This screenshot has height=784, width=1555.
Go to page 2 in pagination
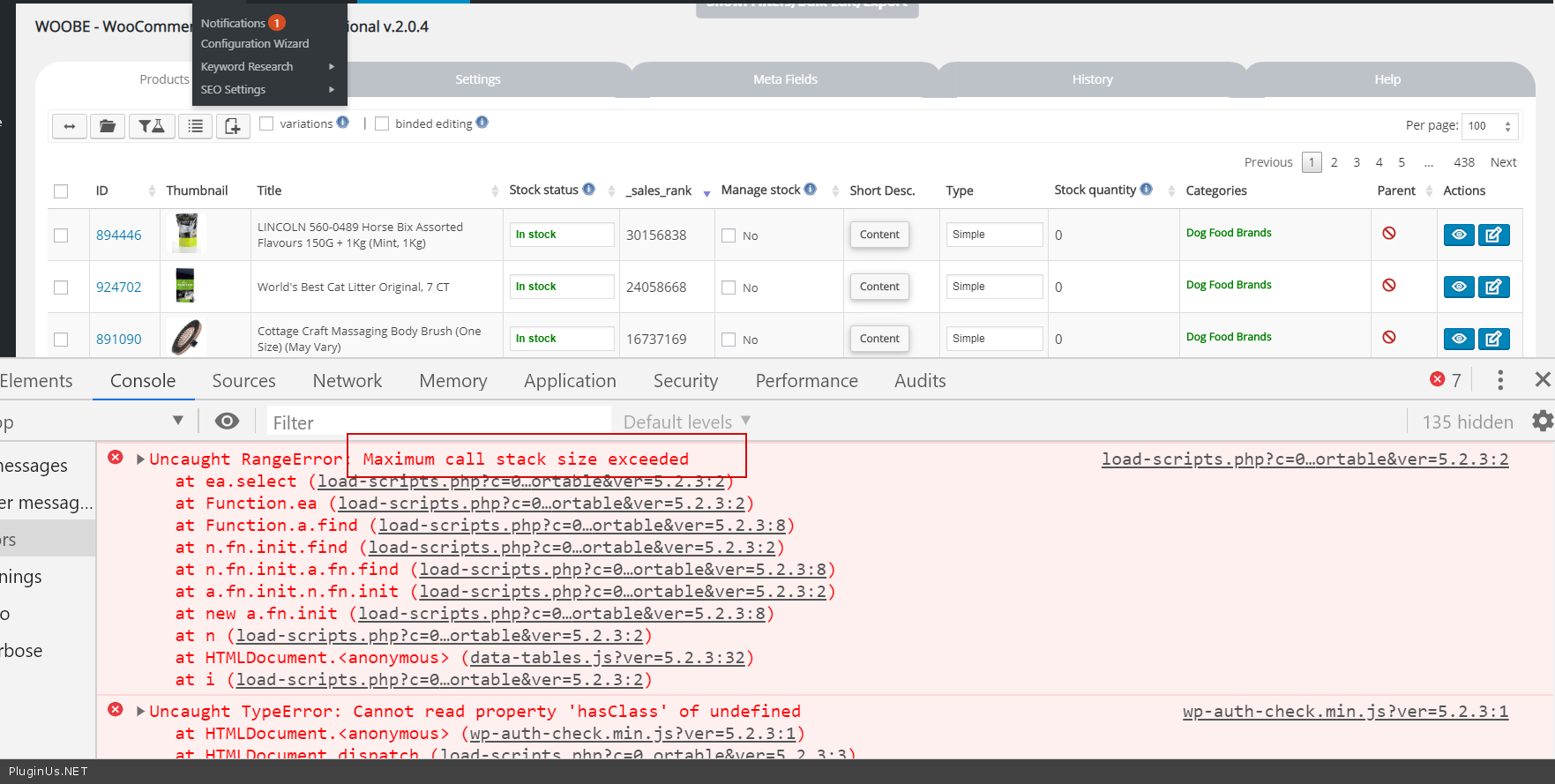click(1334, 162)
